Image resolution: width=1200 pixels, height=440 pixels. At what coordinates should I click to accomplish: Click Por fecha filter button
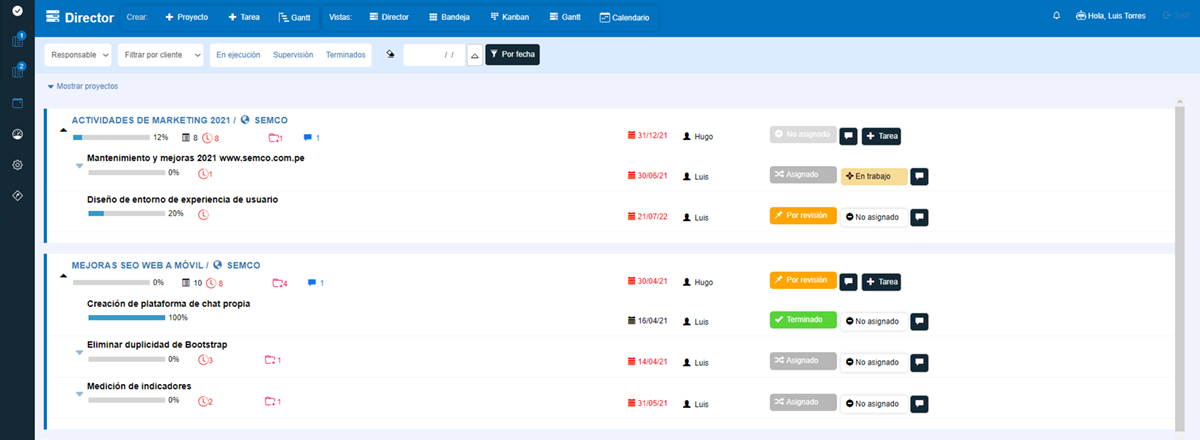point(512,55)
